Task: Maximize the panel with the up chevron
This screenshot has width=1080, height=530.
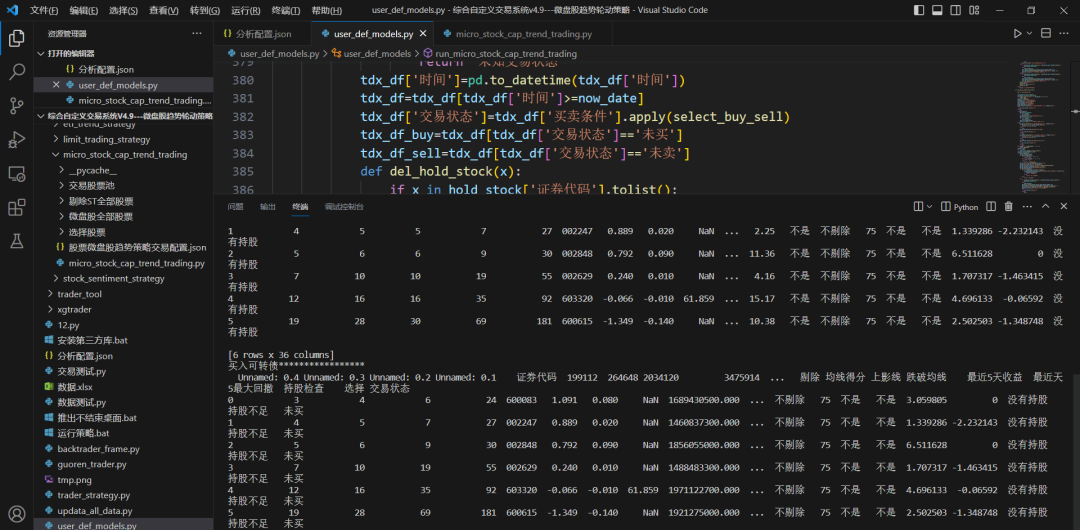Action: coord(1046,206)
